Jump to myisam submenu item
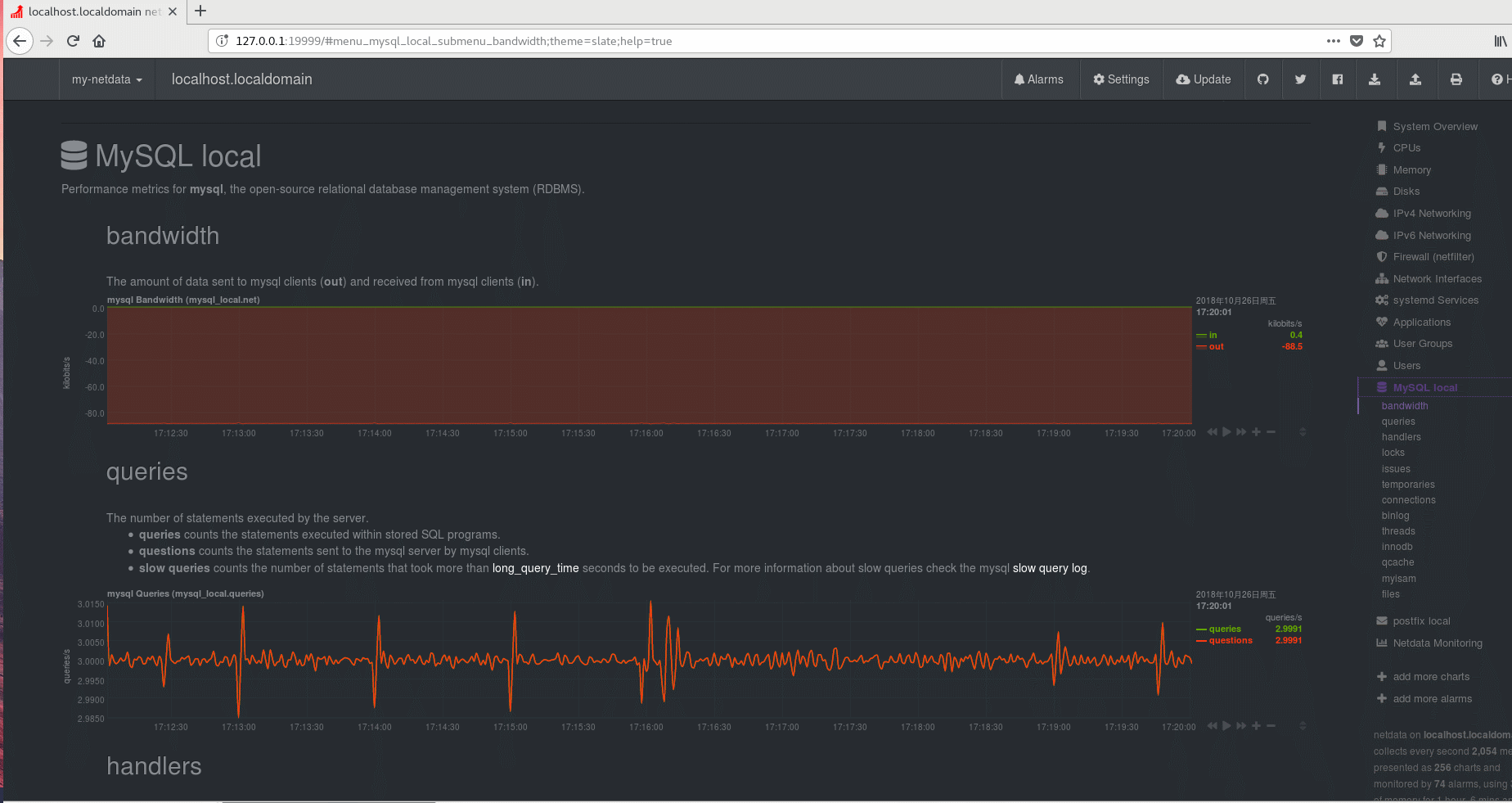This screenshot has height=803, width=1512. (1398, 579)
